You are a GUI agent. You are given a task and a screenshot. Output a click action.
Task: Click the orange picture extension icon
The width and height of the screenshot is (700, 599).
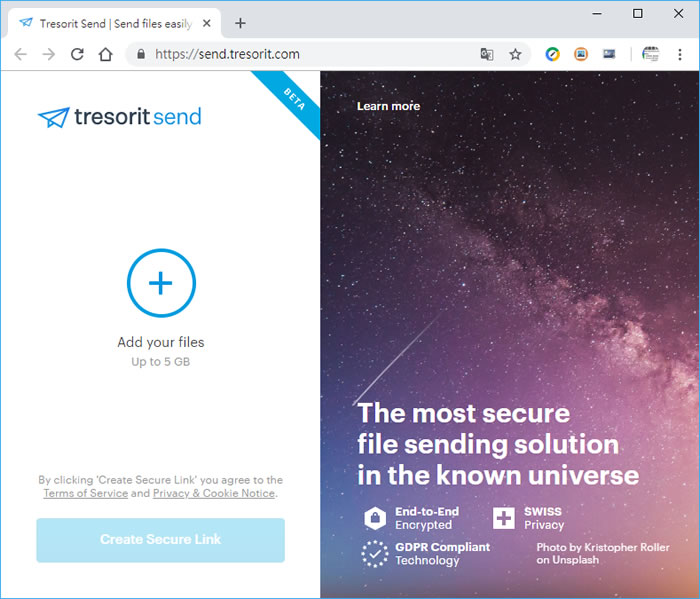tap(581, 54)
